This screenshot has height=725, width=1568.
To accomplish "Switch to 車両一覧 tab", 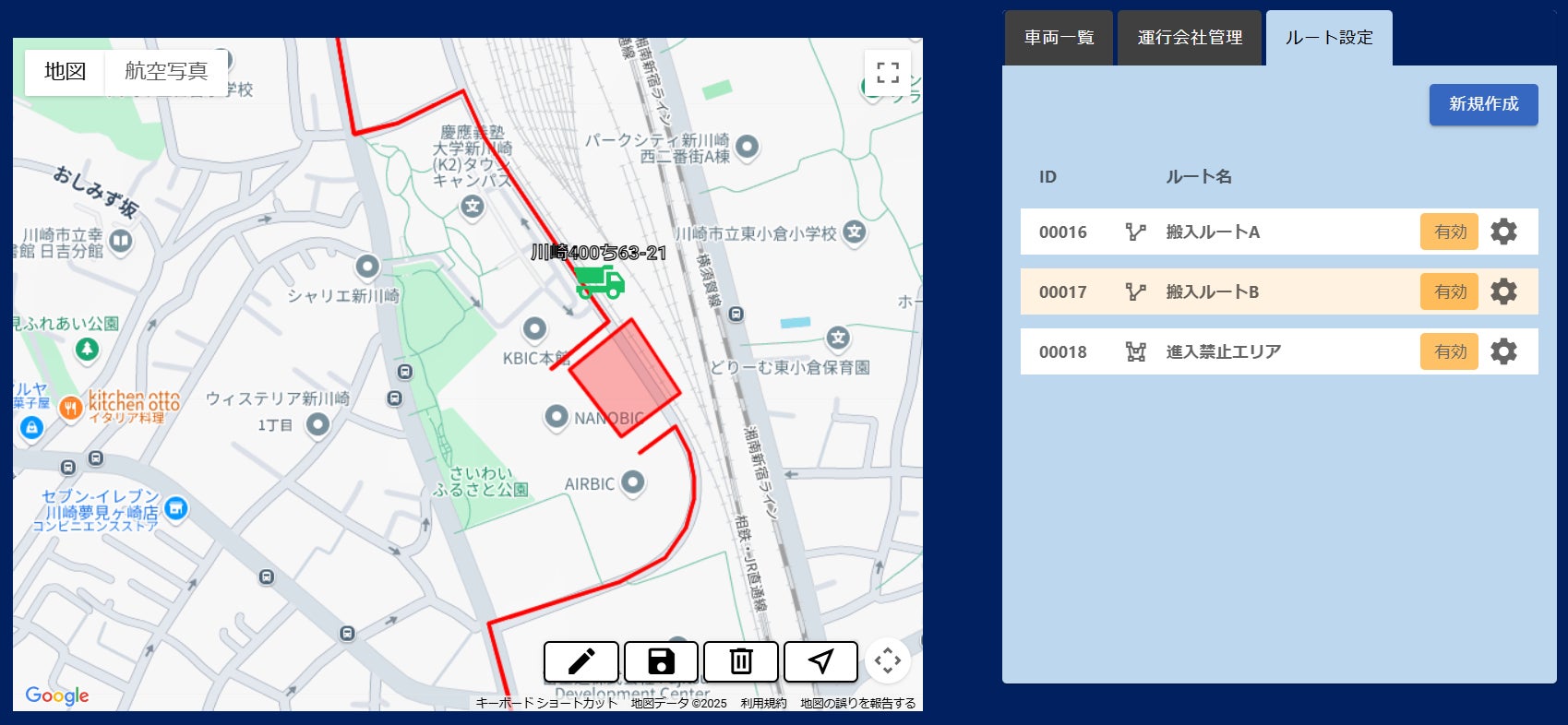I will pos(1059,38).
